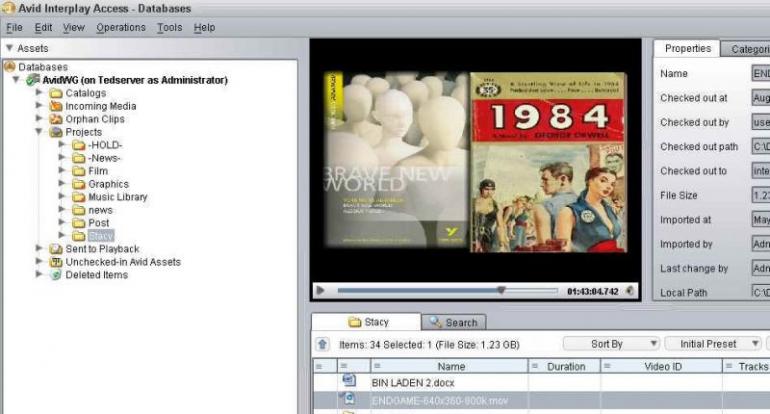Open the Edit menu
The image size is (770, 414).
point(43,28)
